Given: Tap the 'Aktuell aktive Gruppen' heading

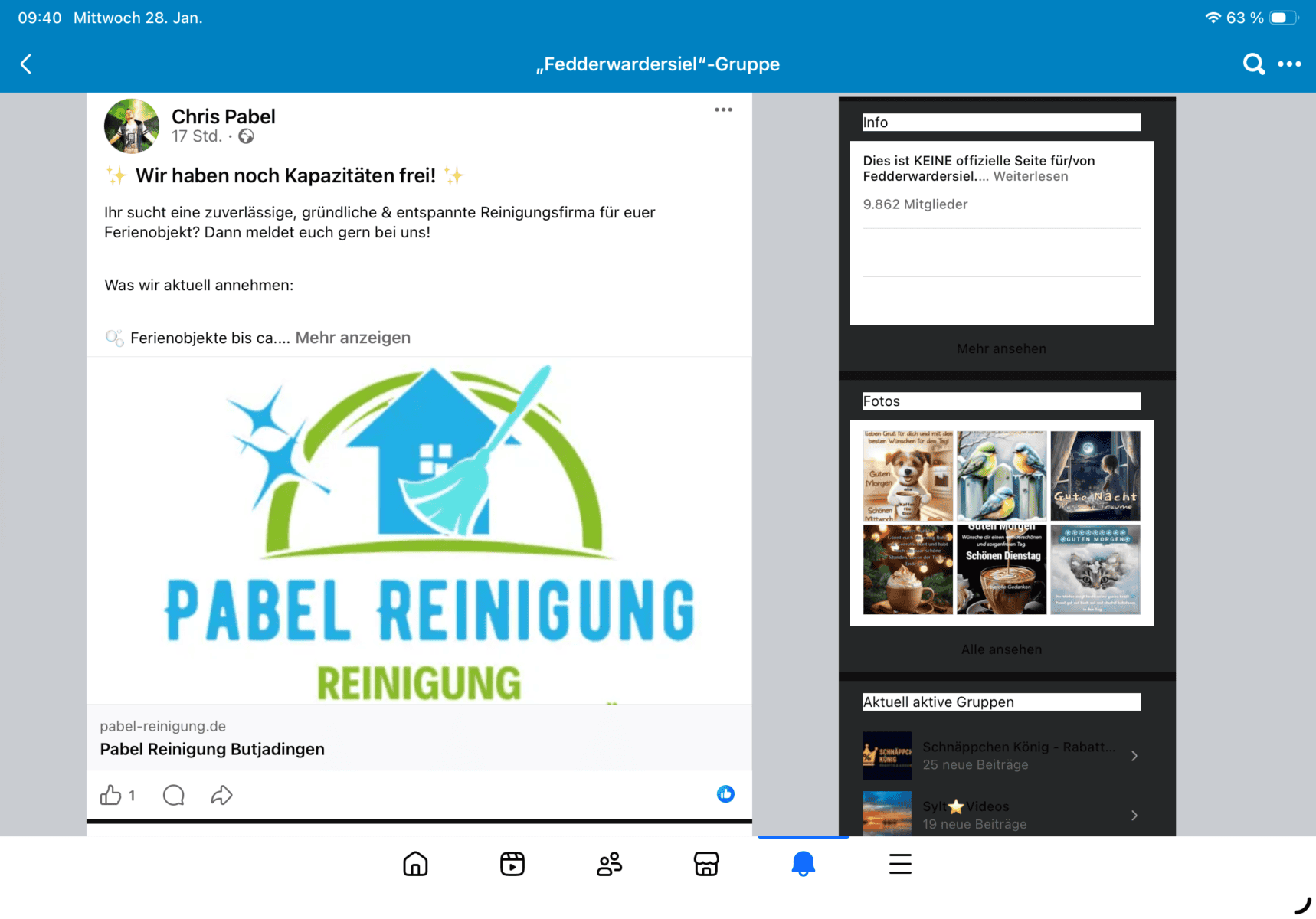Looking at the screenshot, I should click(x=938, y=702).
